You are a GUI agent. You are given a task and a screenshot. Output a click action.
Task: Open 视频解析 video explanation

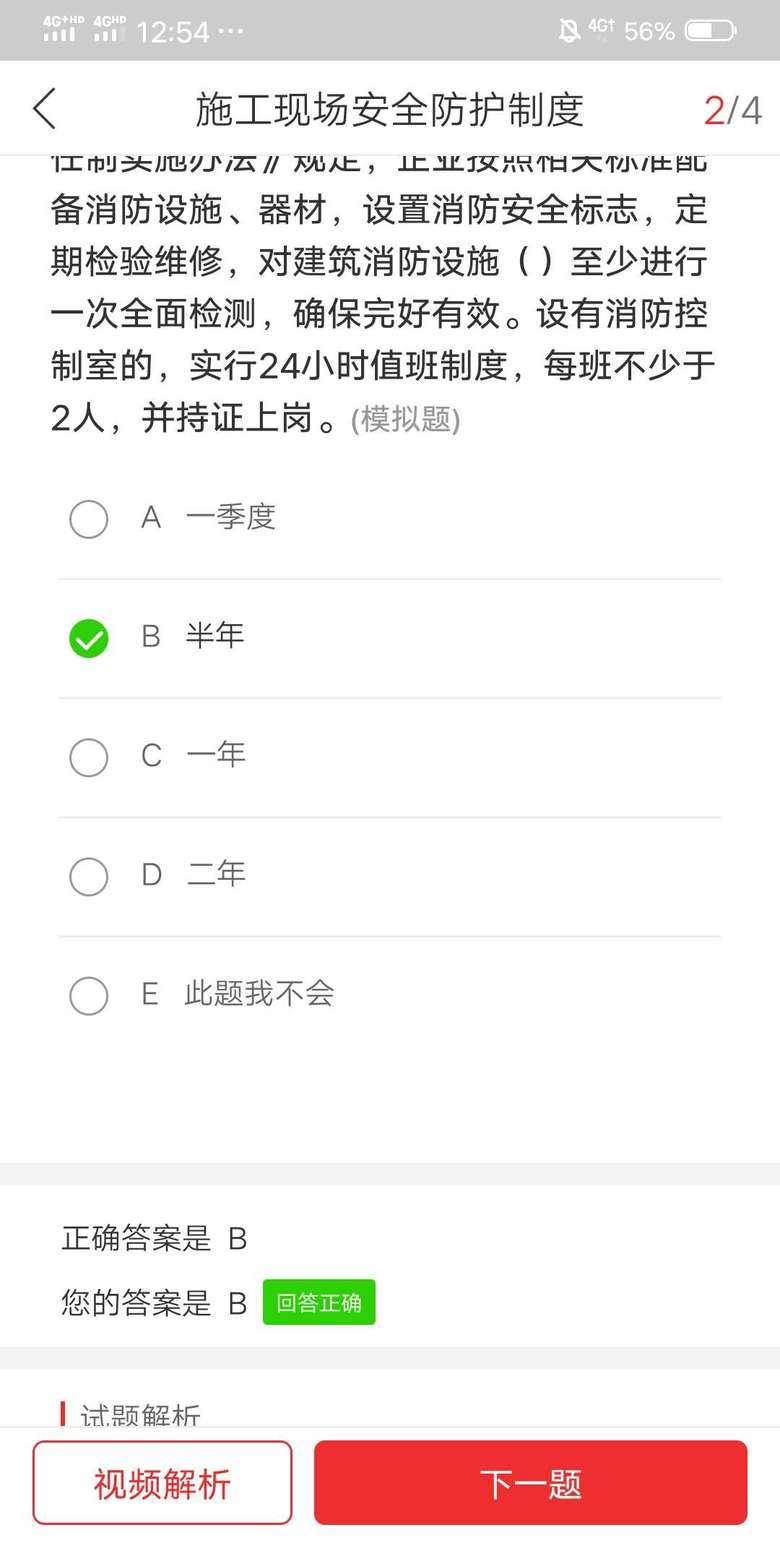[162, 1483]
